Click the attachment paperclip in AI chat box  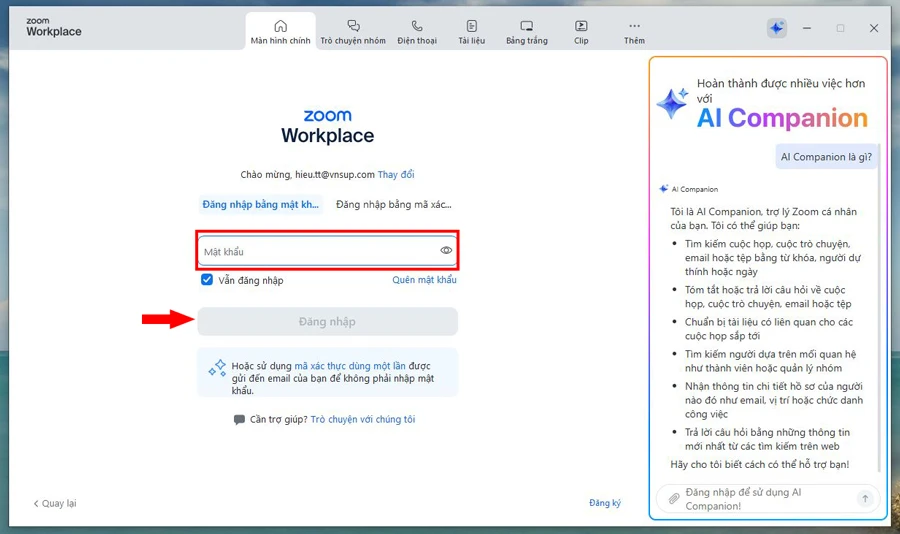click(674, 498)
